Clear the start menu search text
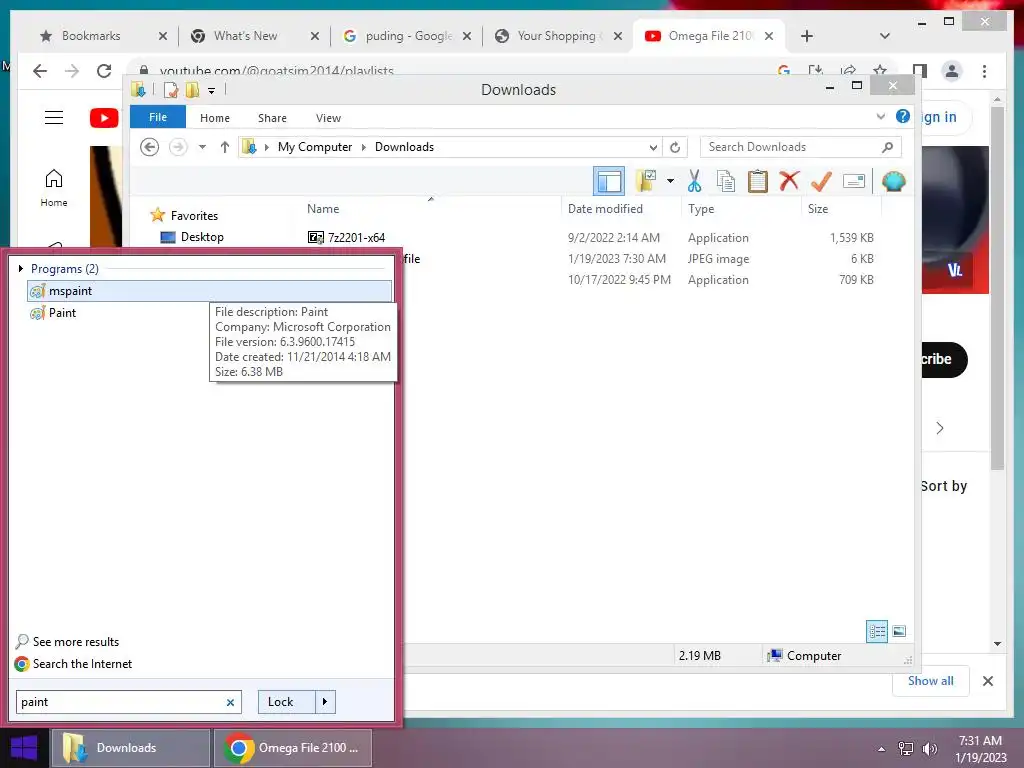 [x=230, y=703]
